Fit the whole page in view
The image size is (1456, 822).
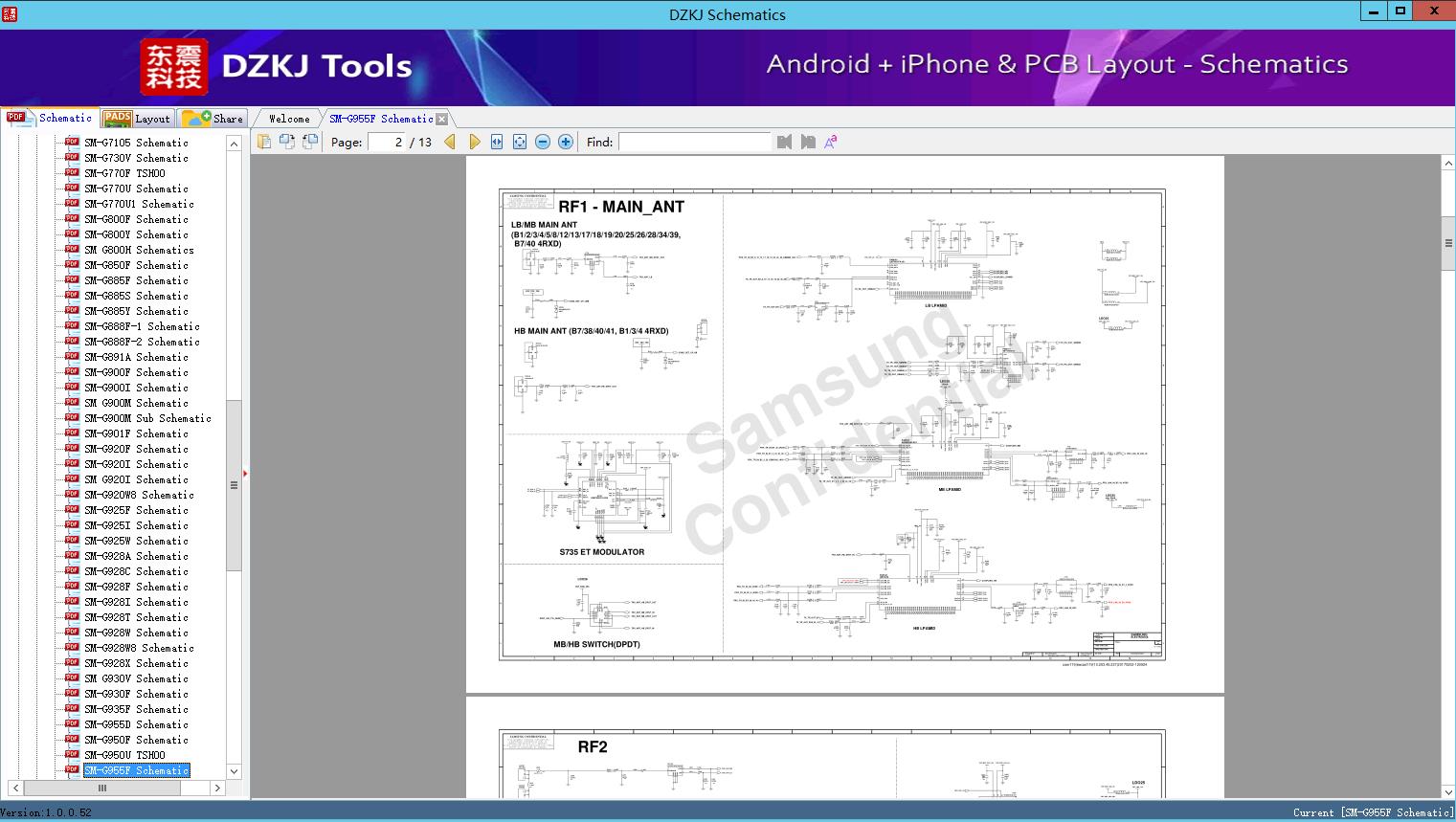520,142
